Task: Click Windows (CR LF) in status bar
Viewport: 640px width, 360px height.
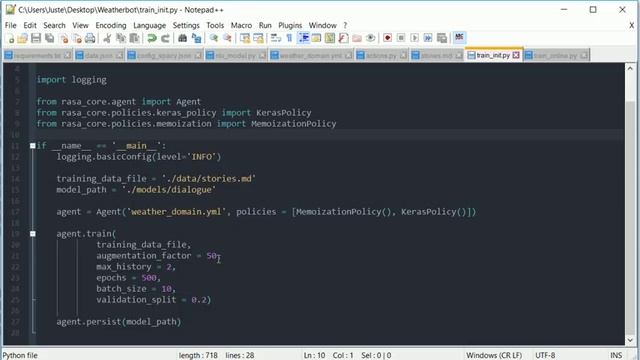Action: (494, 356)
